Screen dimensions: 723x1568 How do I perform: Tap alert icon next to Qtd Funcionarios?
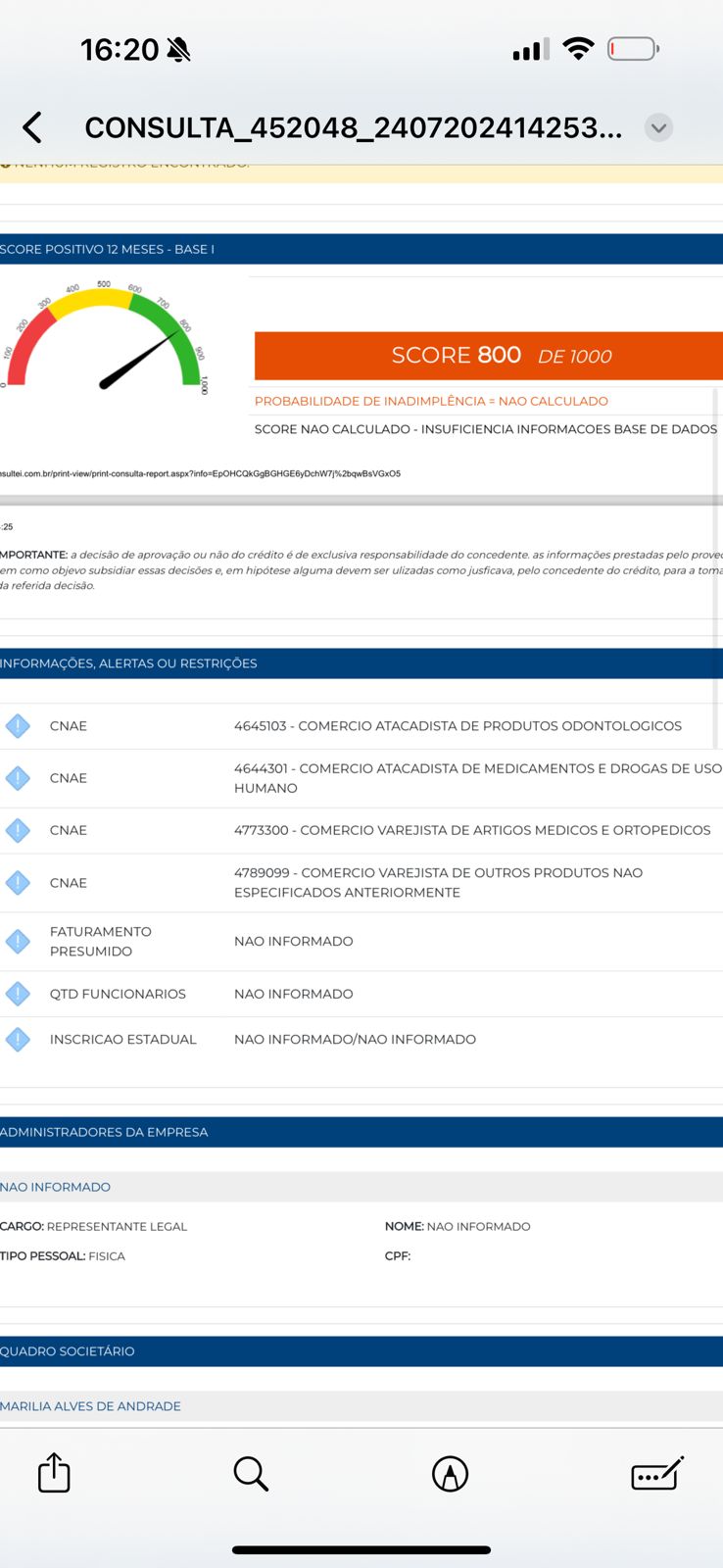[18, 994]
